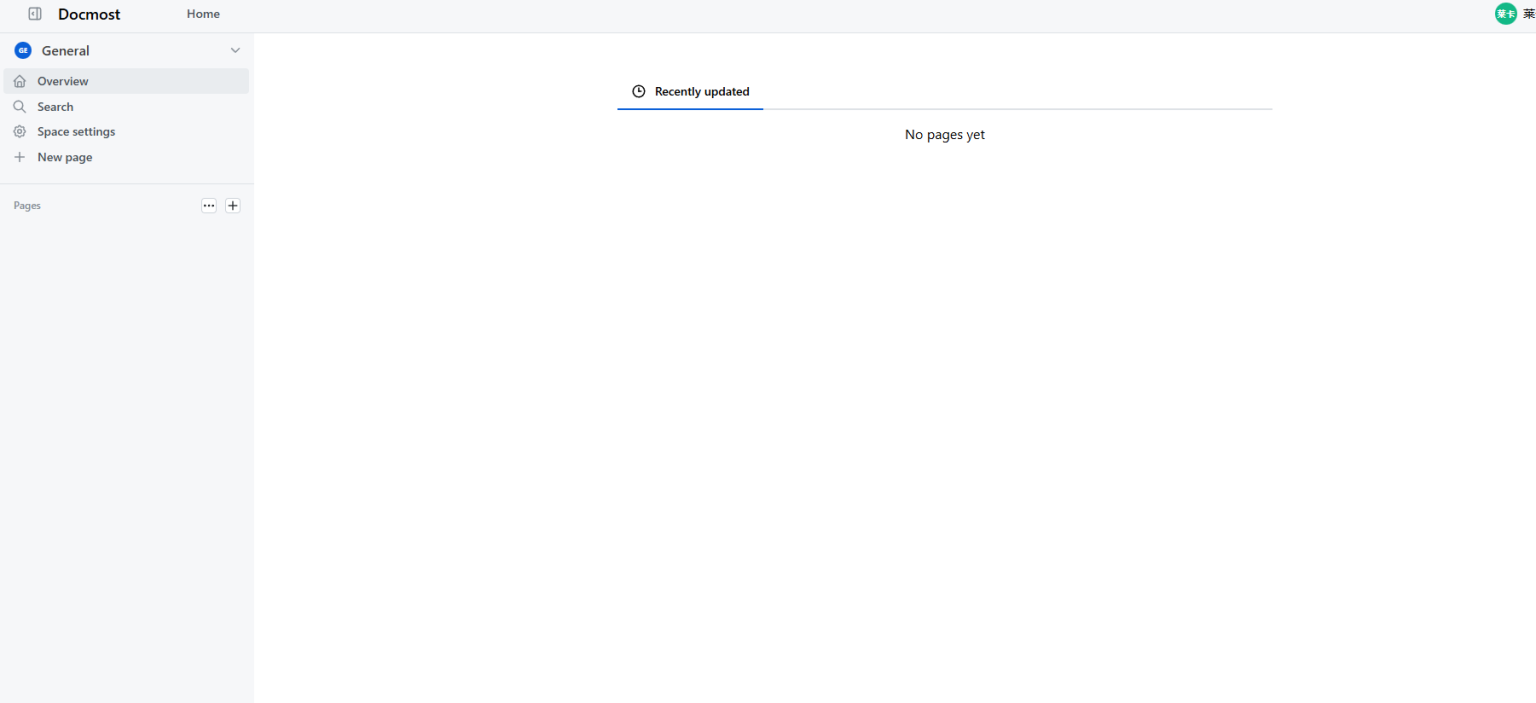Viewport: 1536px width, 703px height.
Task: Create a page via New page label
Action: click(x=65, y=157)
